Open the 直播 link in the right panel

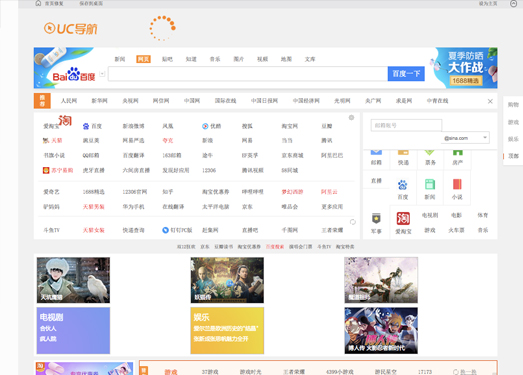(x=376, y=180)
